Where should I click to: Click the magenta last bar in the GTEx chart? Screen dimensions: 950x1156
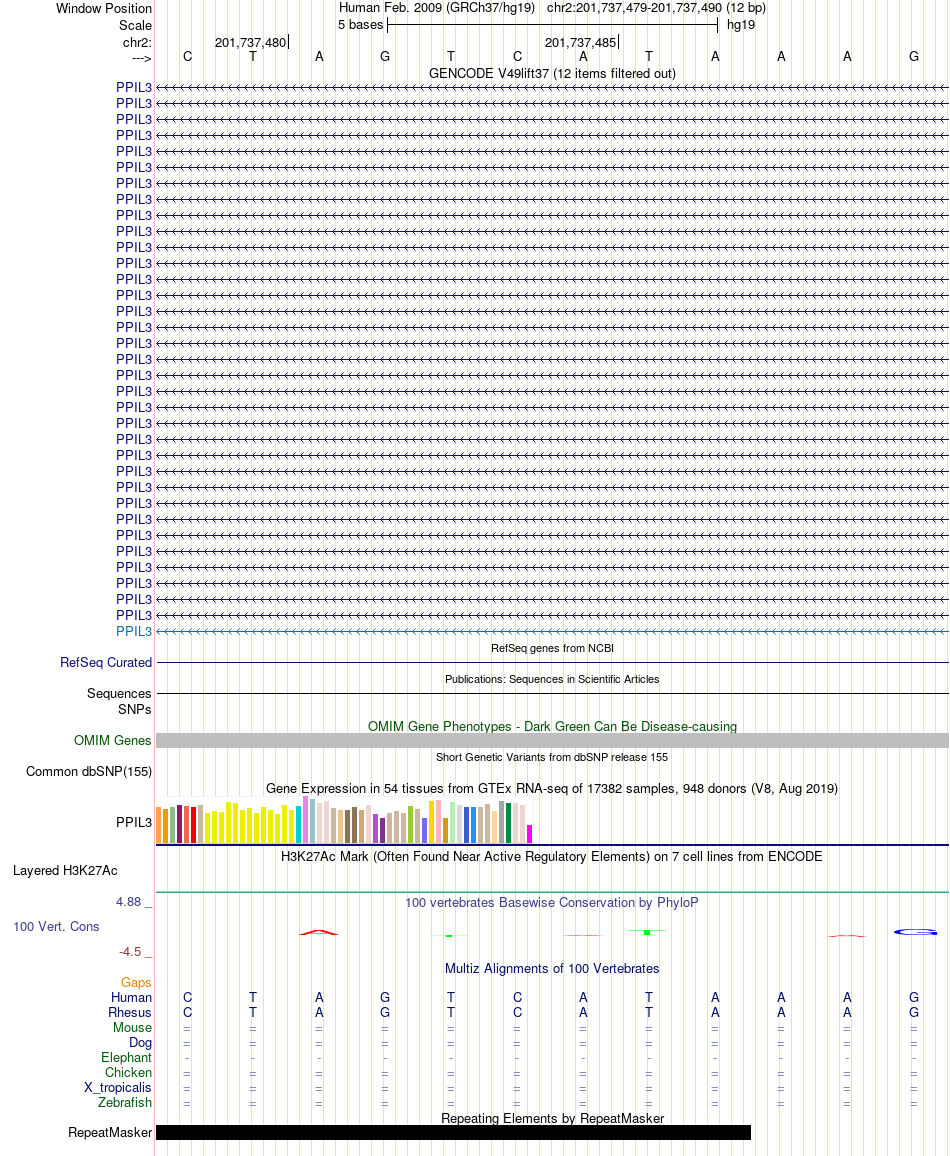point(529,834)
